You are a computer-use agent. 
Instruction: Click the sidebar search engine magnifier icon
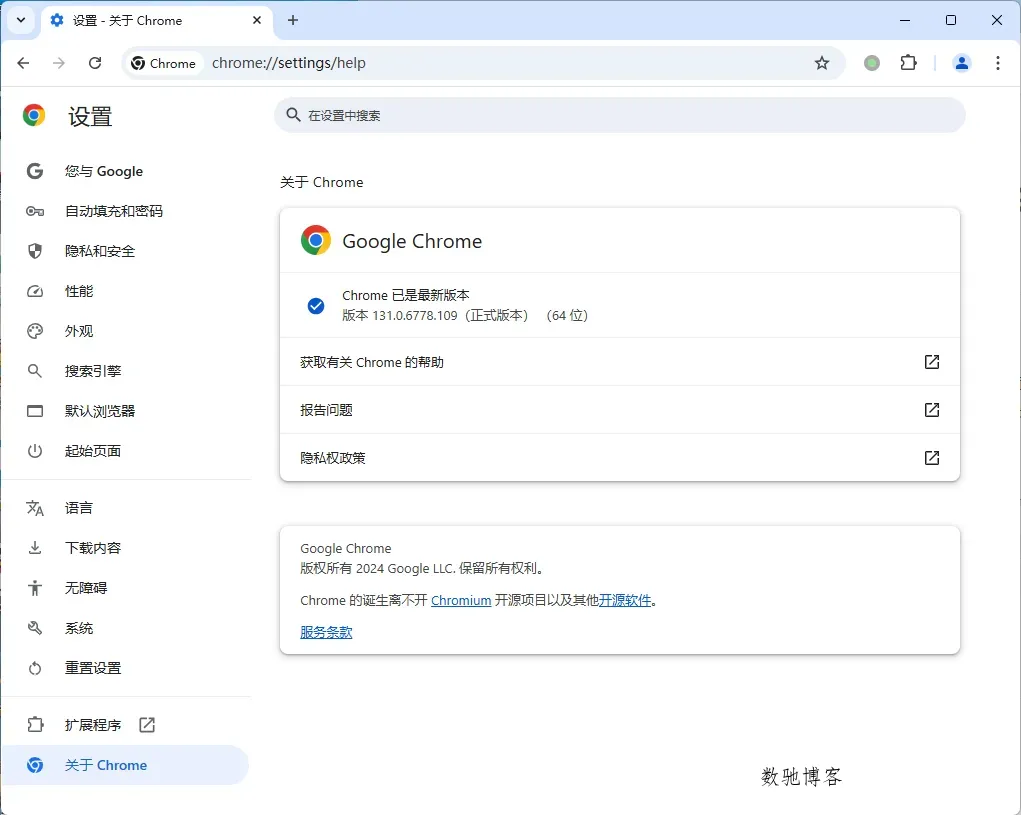coord(35,371)
